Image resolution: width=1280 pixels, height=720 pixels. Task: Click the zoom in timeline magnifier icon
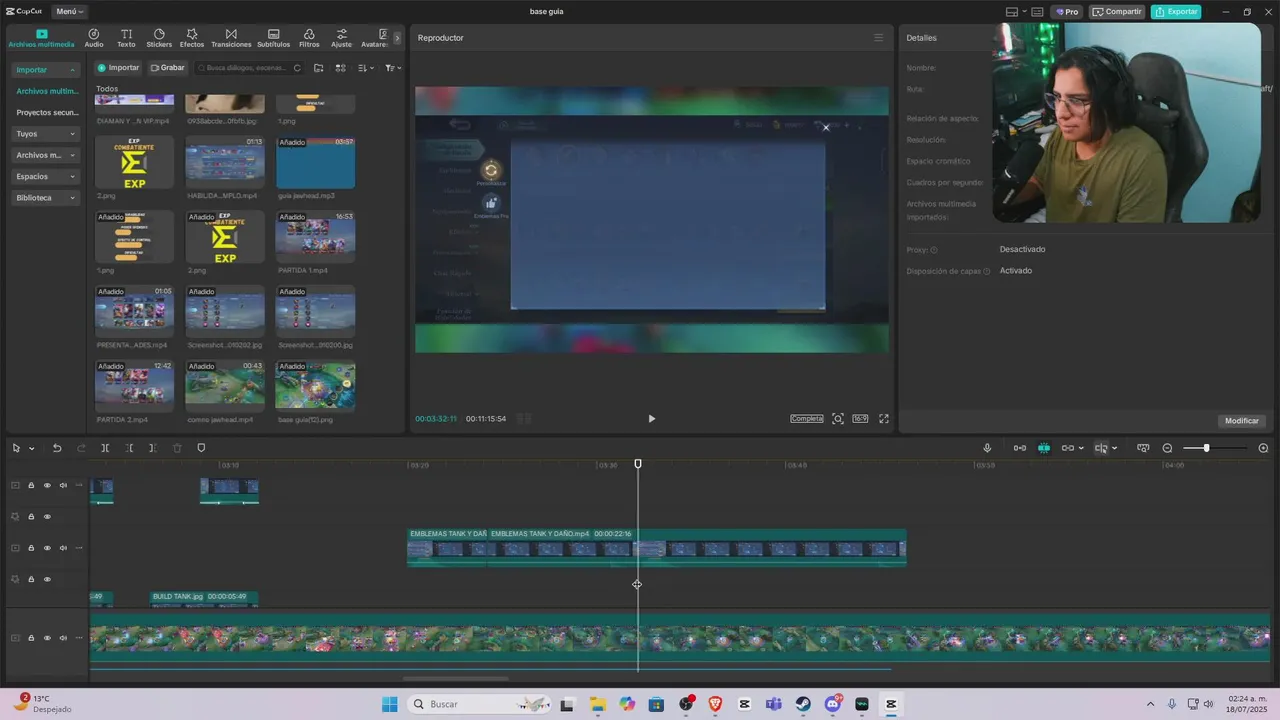[1263, 448]
